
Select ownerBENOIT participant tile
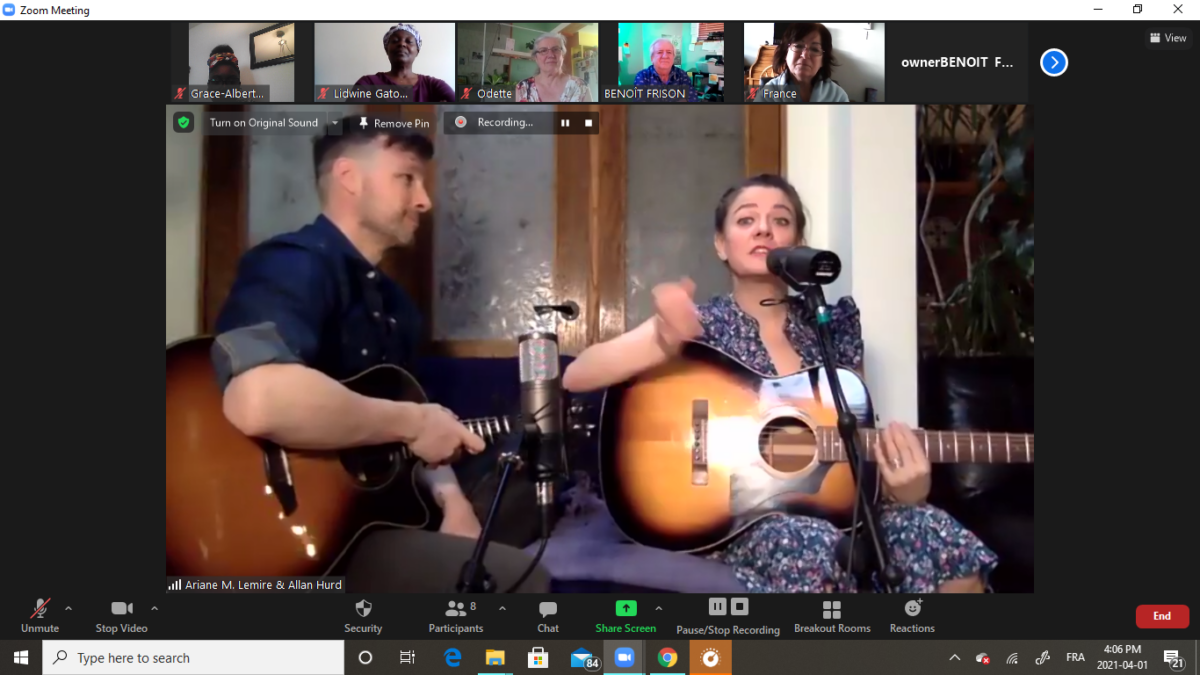(x=957, y=62)
